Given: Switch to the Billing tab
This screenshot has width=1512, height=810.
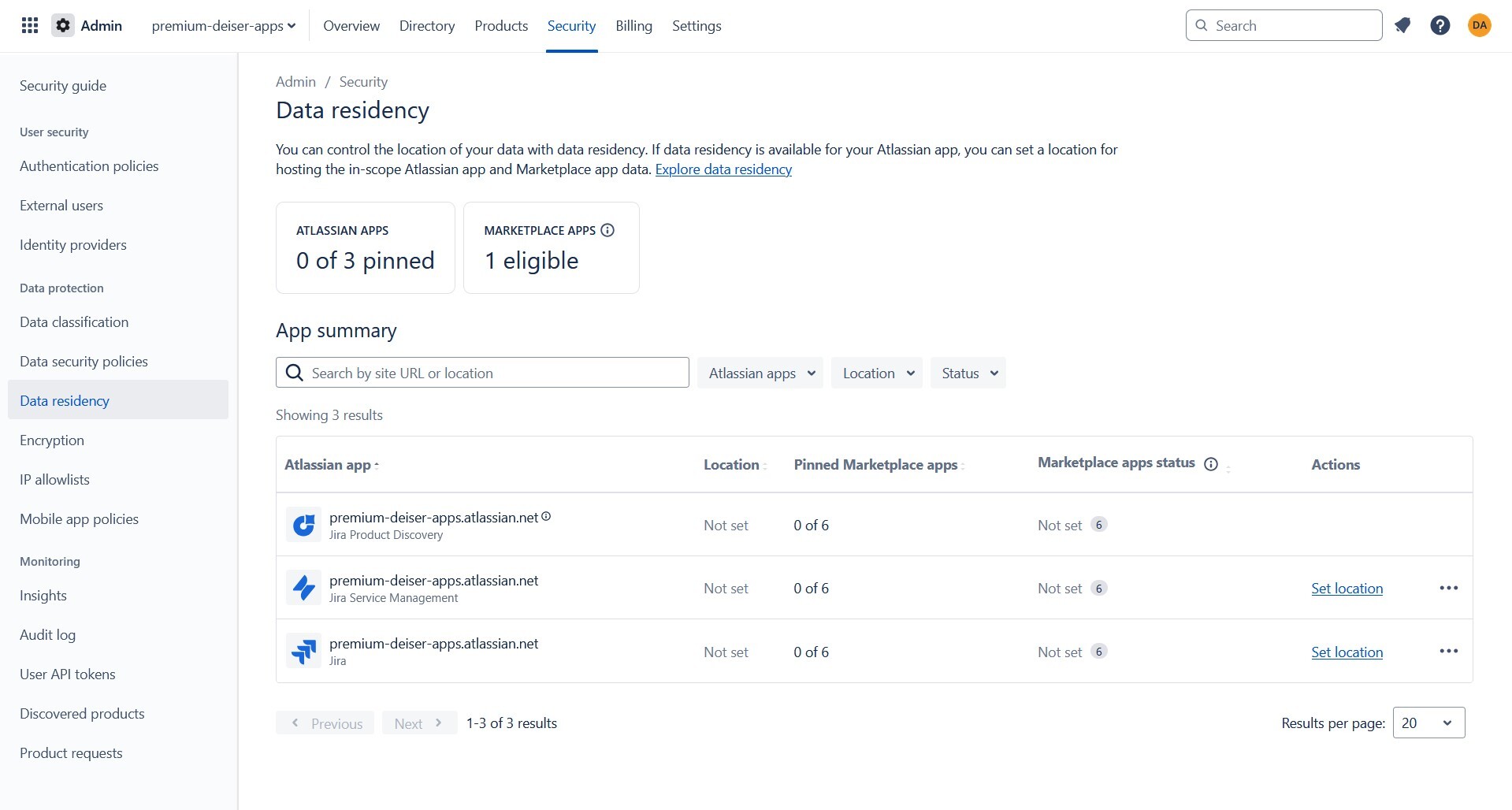Looking at the screenshot, I should click(x=633, y=25).
